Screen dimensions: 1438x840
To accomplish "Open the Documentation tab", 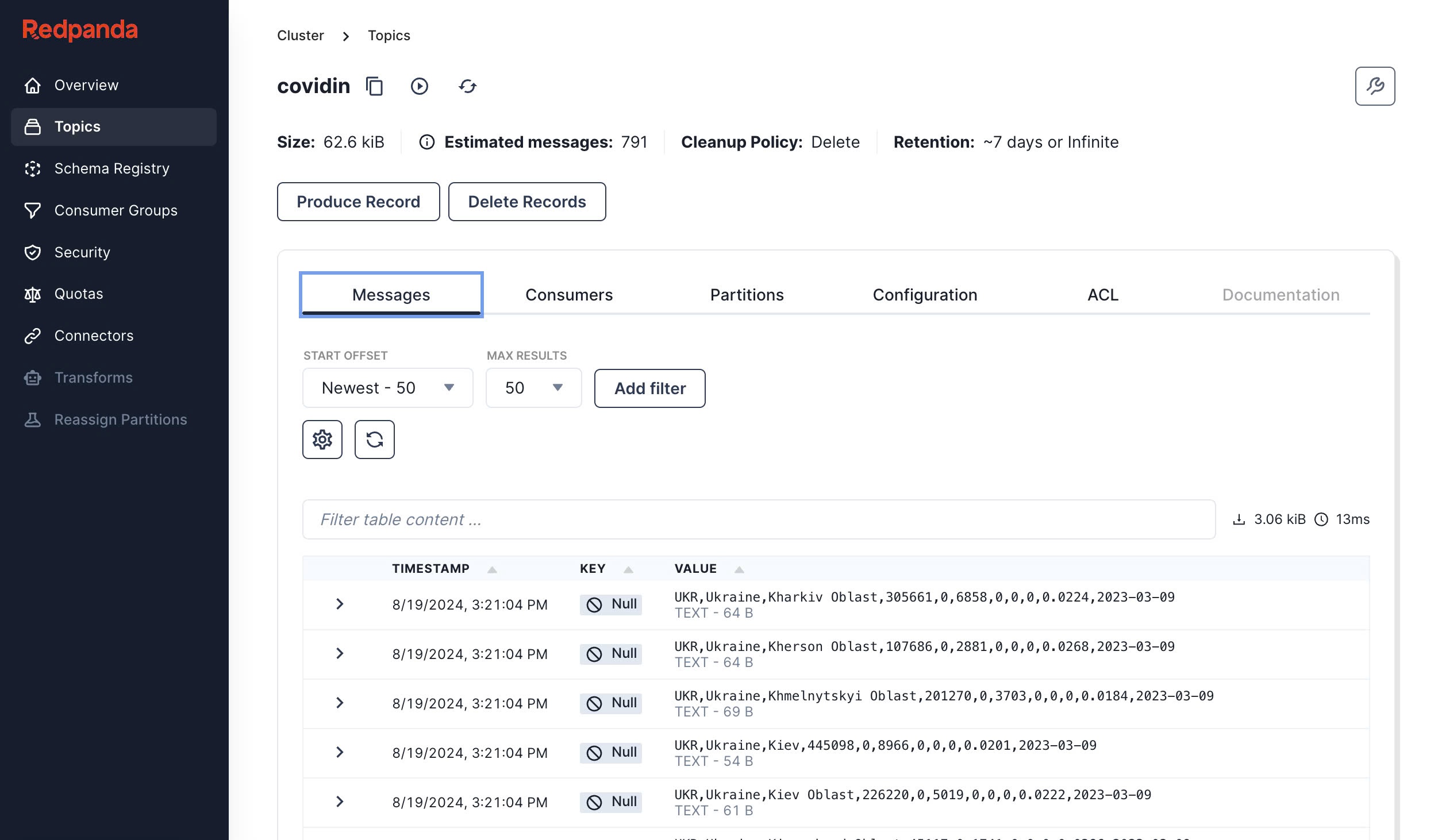I will [1281, 295].
